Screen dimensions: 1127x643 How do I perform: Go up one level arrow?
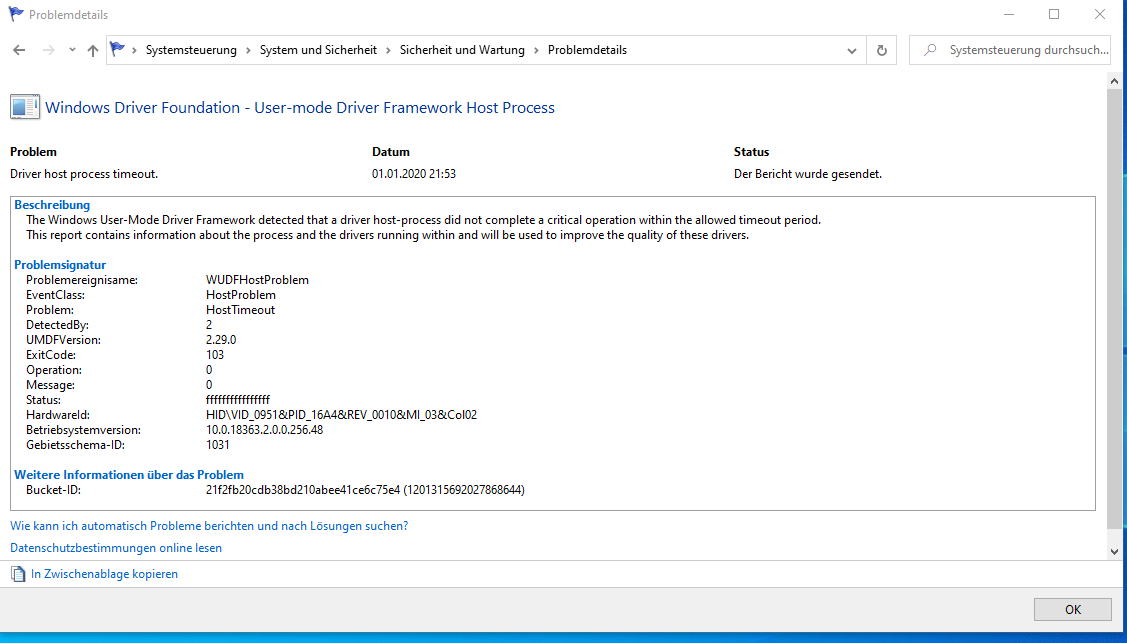pos(93,50)
